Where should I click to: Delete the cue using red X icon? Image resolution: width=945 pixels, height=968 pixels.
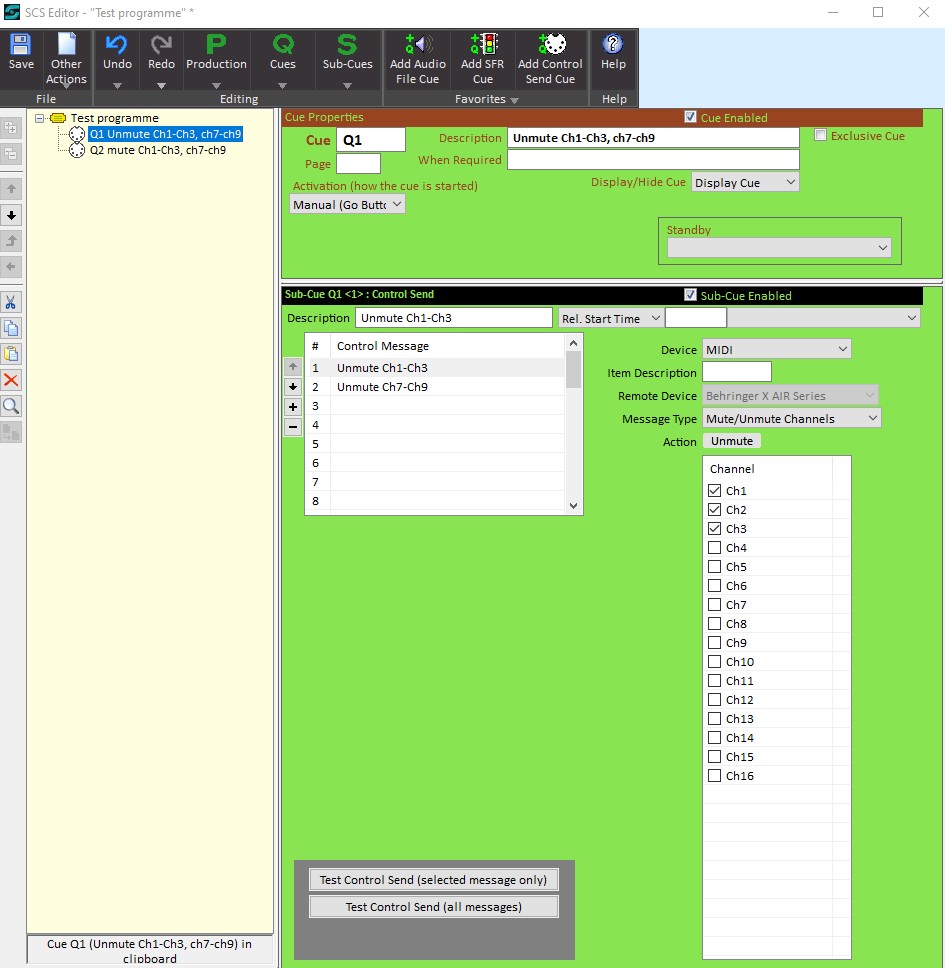click(12, 380)
